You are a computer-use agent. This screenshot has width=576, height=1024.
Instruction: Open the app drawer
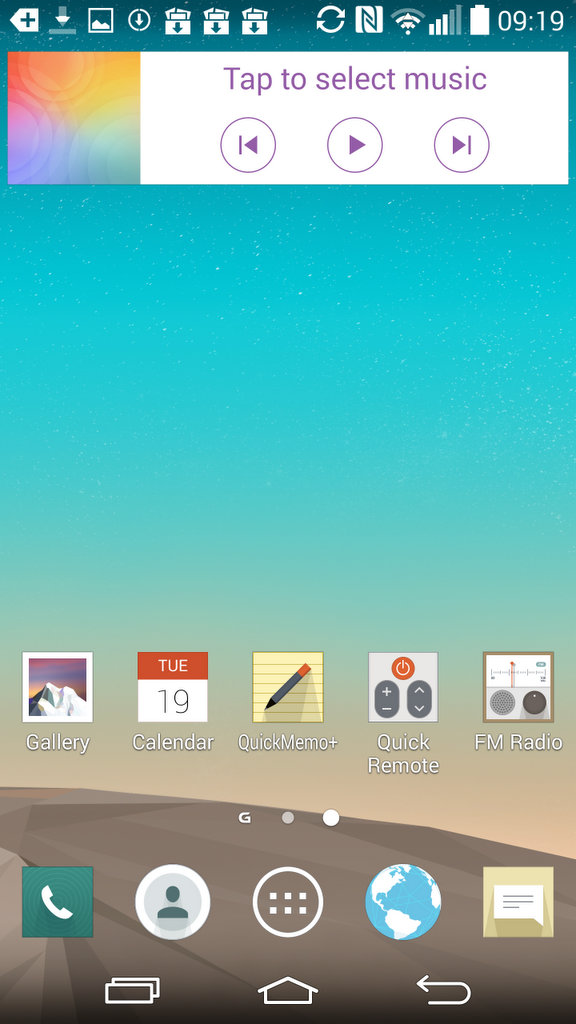[287, 902]
